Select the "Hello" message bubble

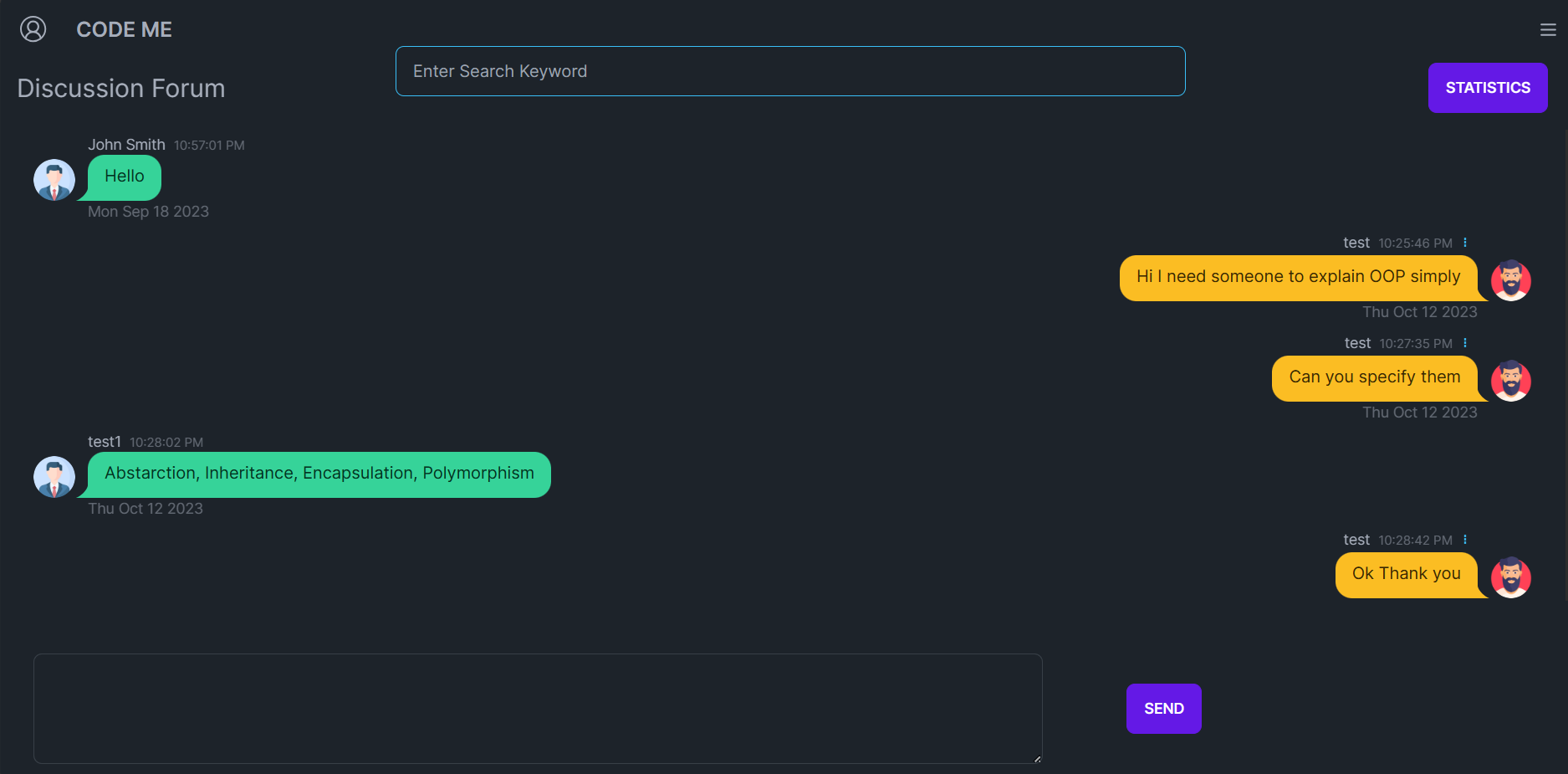[125, 177]
